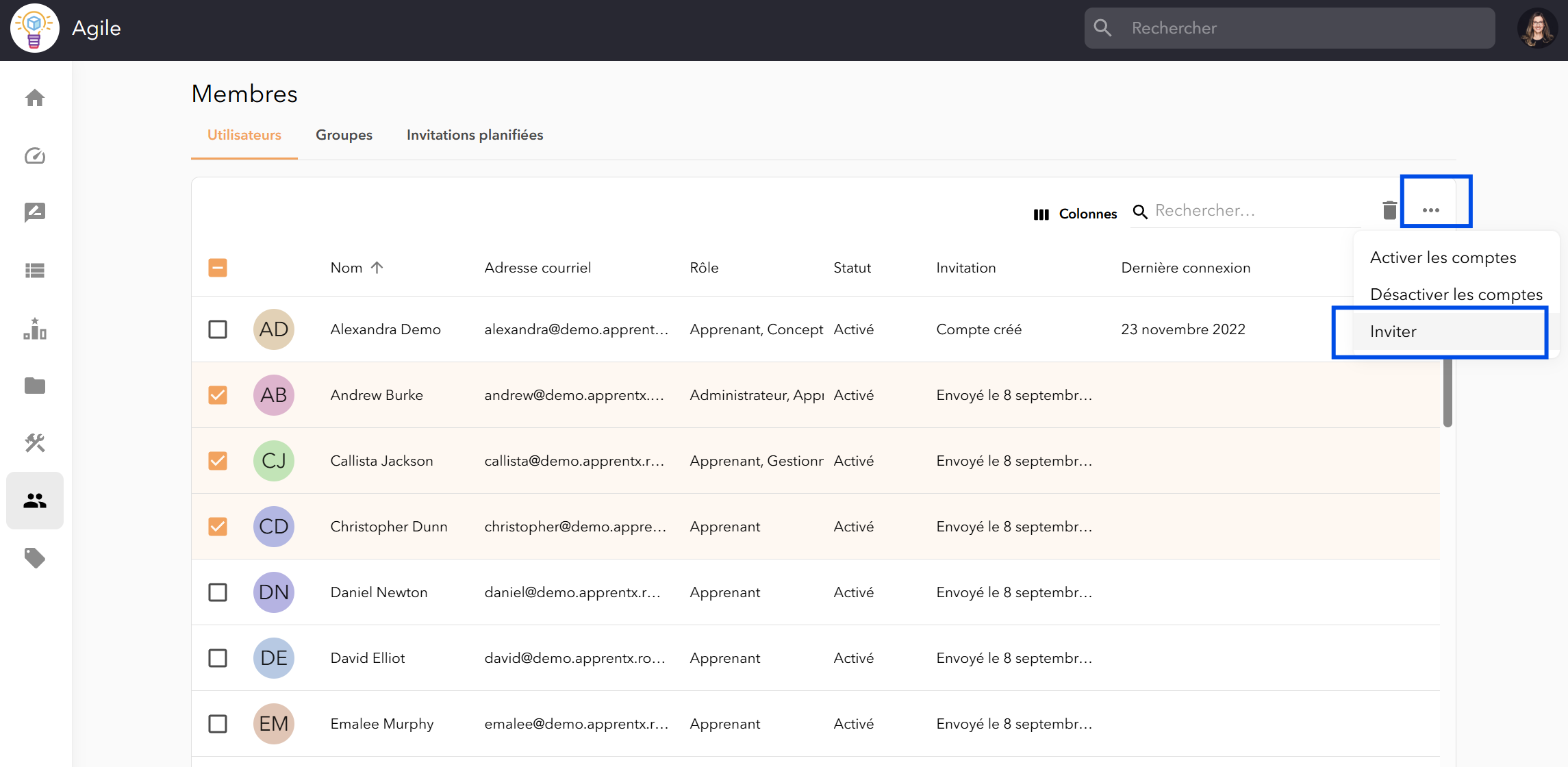Open the three-dots more actions menu

[1430, 210]
